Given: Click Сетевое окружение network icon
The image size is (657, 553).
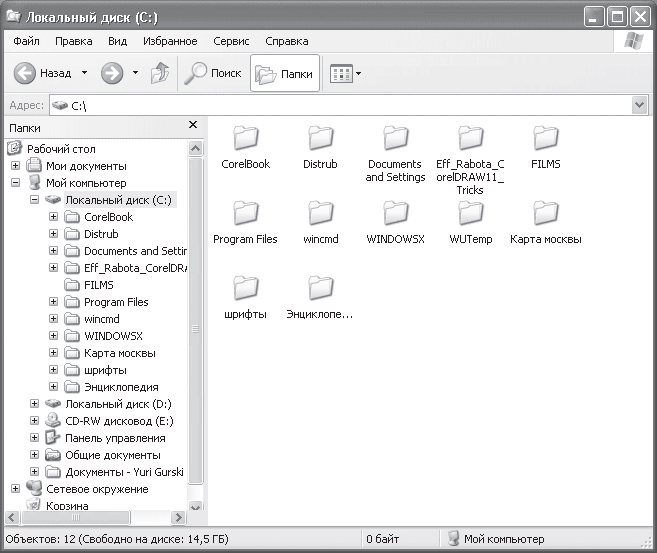Looking at the screenshot, I should click(x=34, y=488).
